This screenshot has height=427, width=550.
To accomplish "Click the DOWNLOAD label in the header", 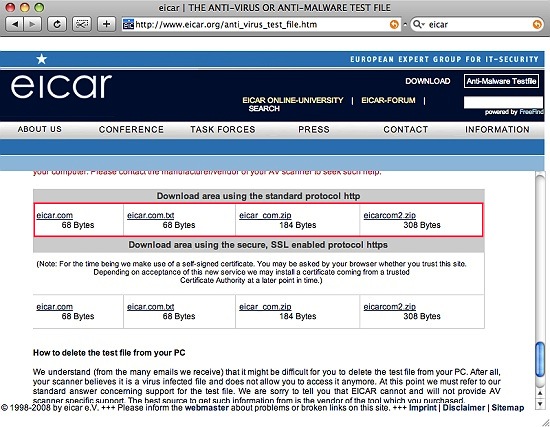I will (x=428, y=81).
